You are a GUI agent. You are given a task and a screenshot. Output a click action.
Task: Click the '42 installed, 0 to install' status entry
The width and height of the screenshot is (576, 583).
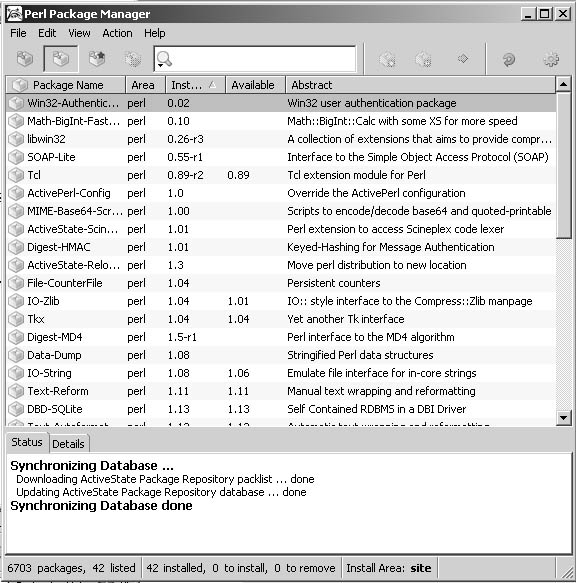241,568
